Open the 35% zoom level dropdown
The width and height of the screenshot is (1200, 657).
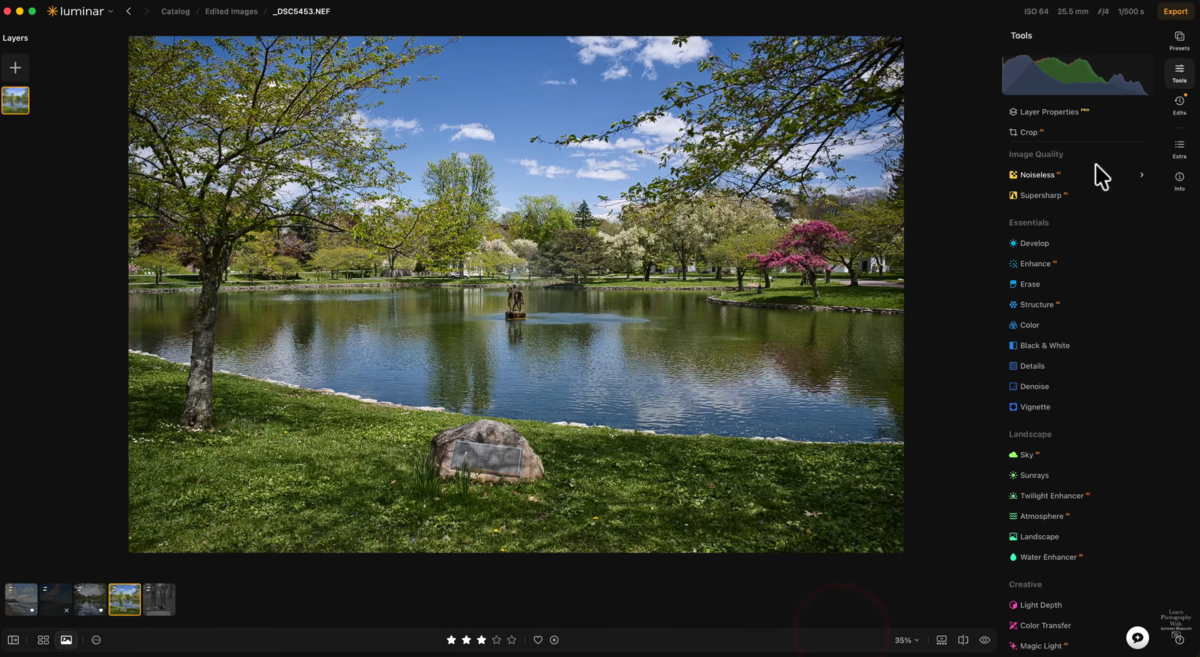[907, 640]
